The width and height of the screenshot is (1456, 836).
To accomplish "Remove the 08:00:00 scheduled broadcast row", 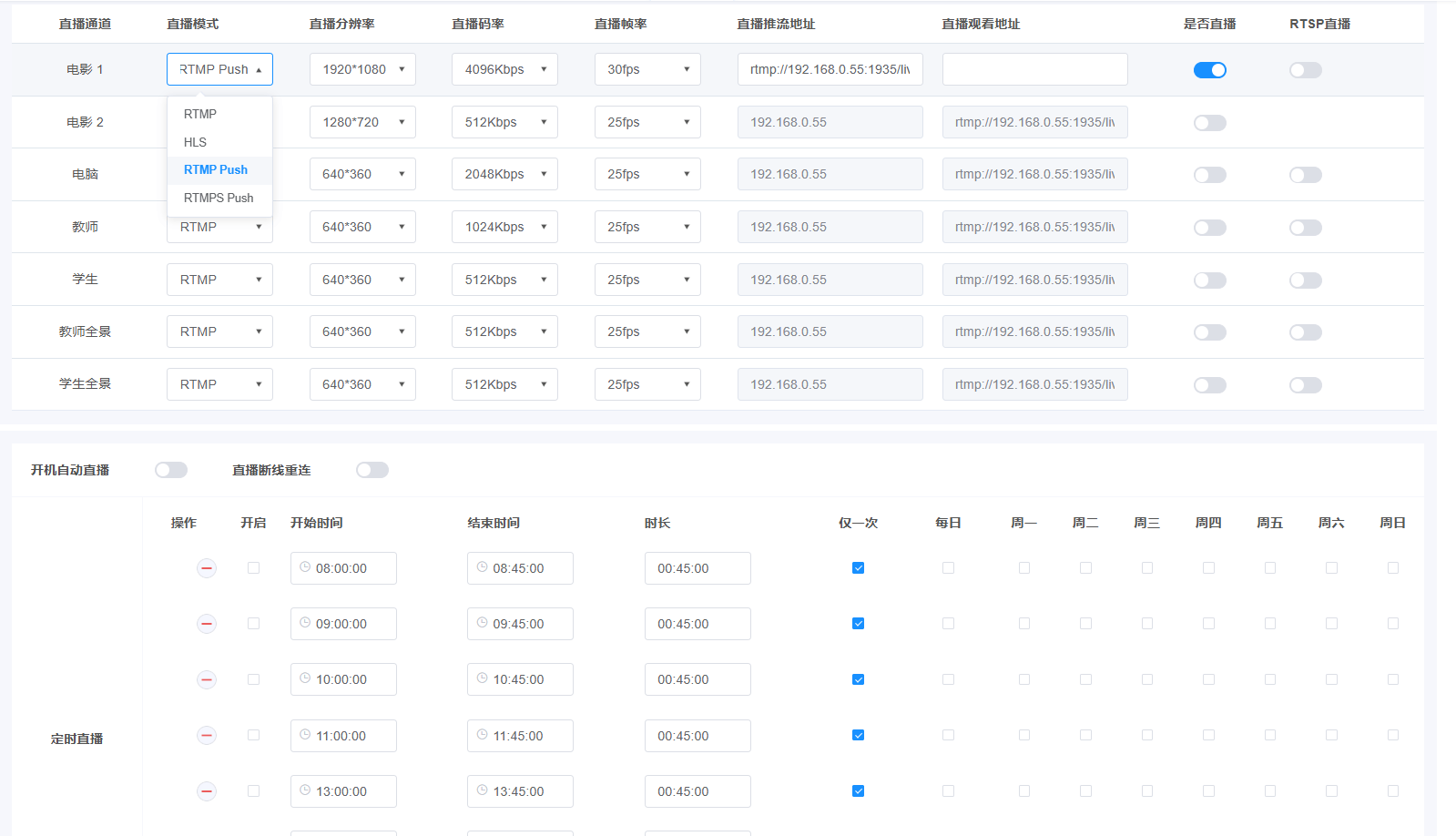I will (x=207, y=568).
